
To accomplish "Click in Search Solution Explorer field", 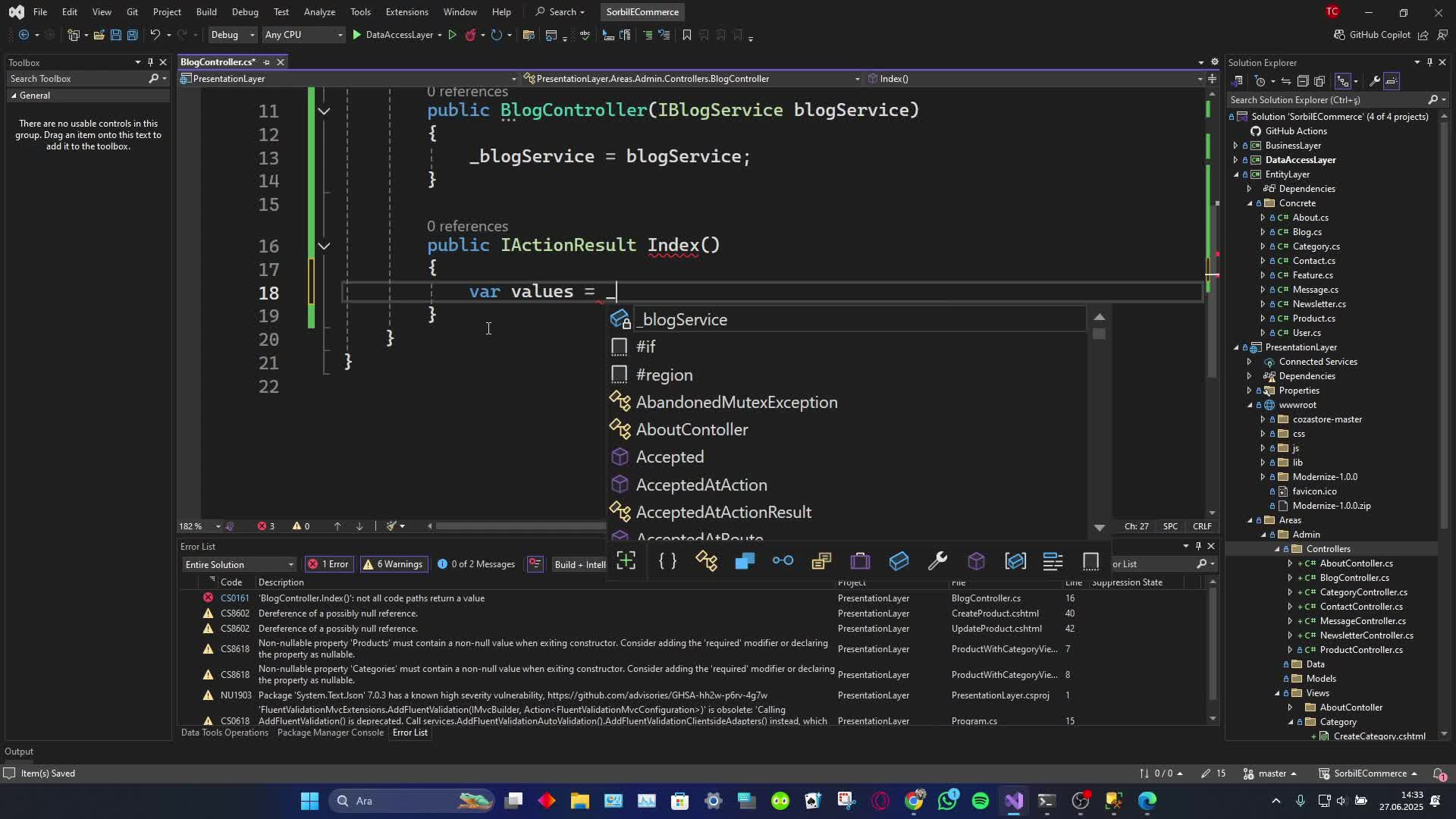I will [x=1327, y=100].
